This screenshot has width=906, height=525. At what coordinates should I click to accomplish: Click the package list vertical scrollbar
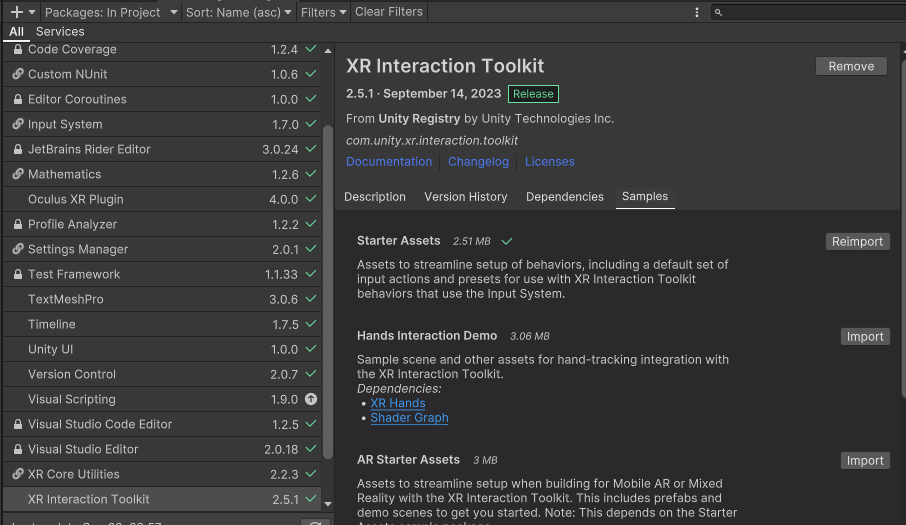tap(328, 290)
